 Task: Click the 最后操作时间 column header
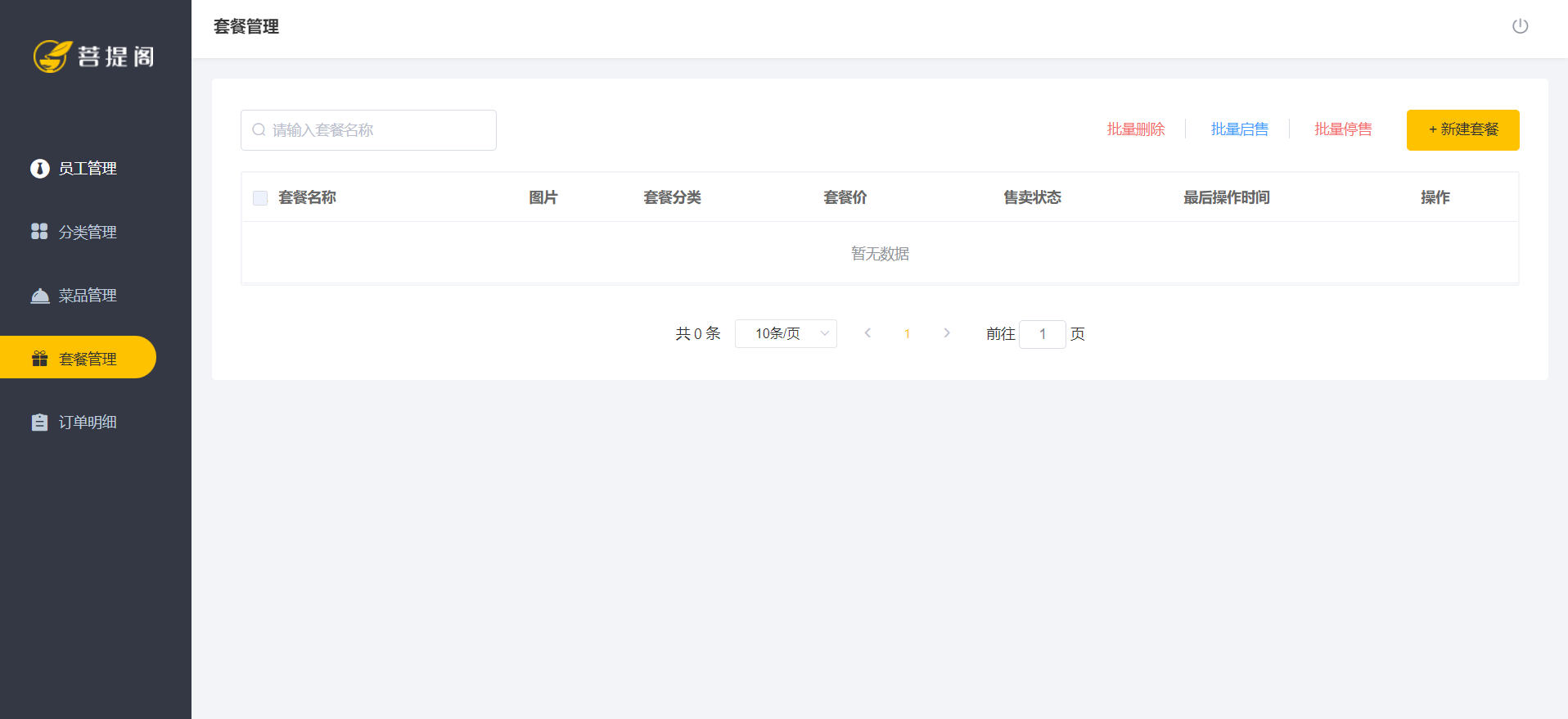point(1227,197)
